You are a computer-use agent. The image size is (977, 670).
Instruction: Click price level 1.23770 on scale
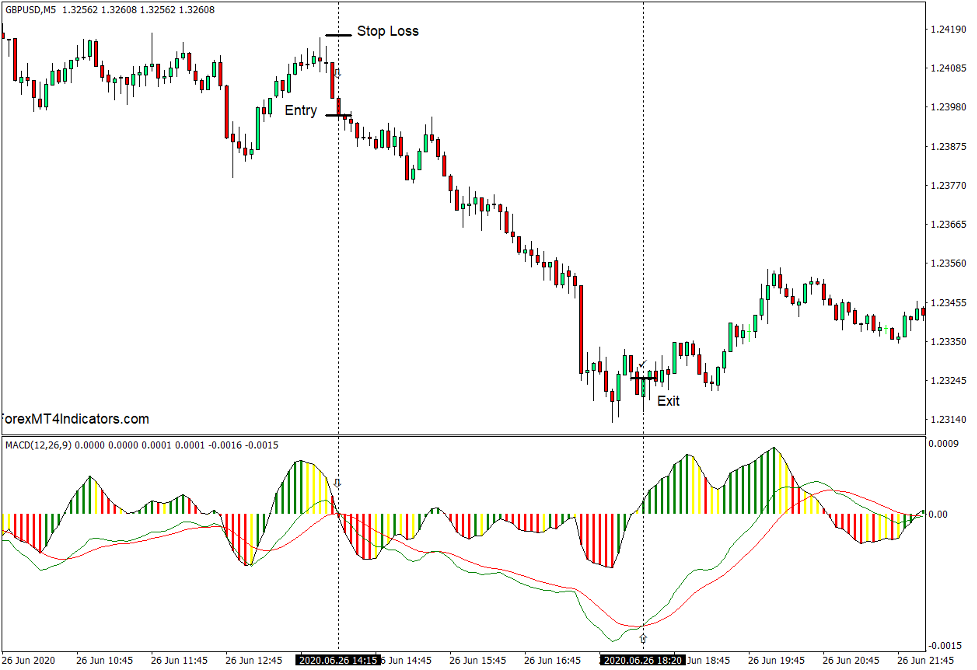(x=948, y=185)
